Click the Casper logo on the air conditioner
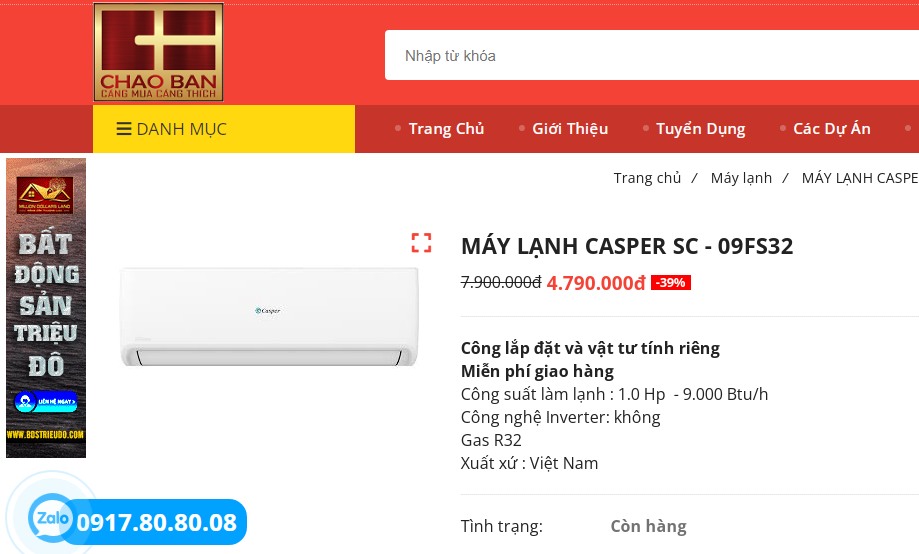This screenshot has width=919, height=554. tap(268, 311)
